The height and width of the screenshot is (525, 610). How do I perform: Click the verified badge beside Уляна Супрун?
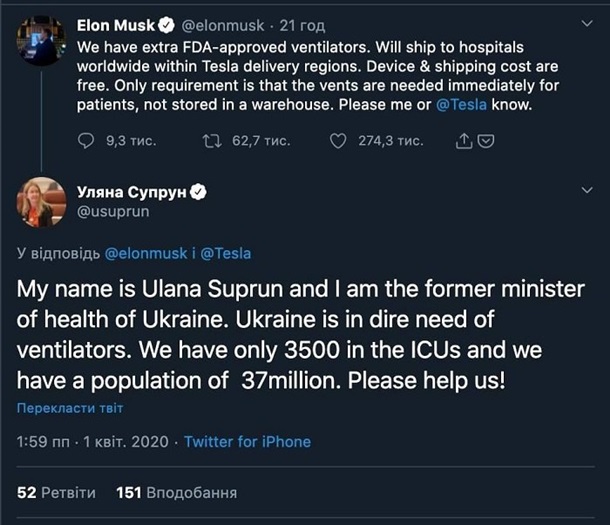[199, 188]
